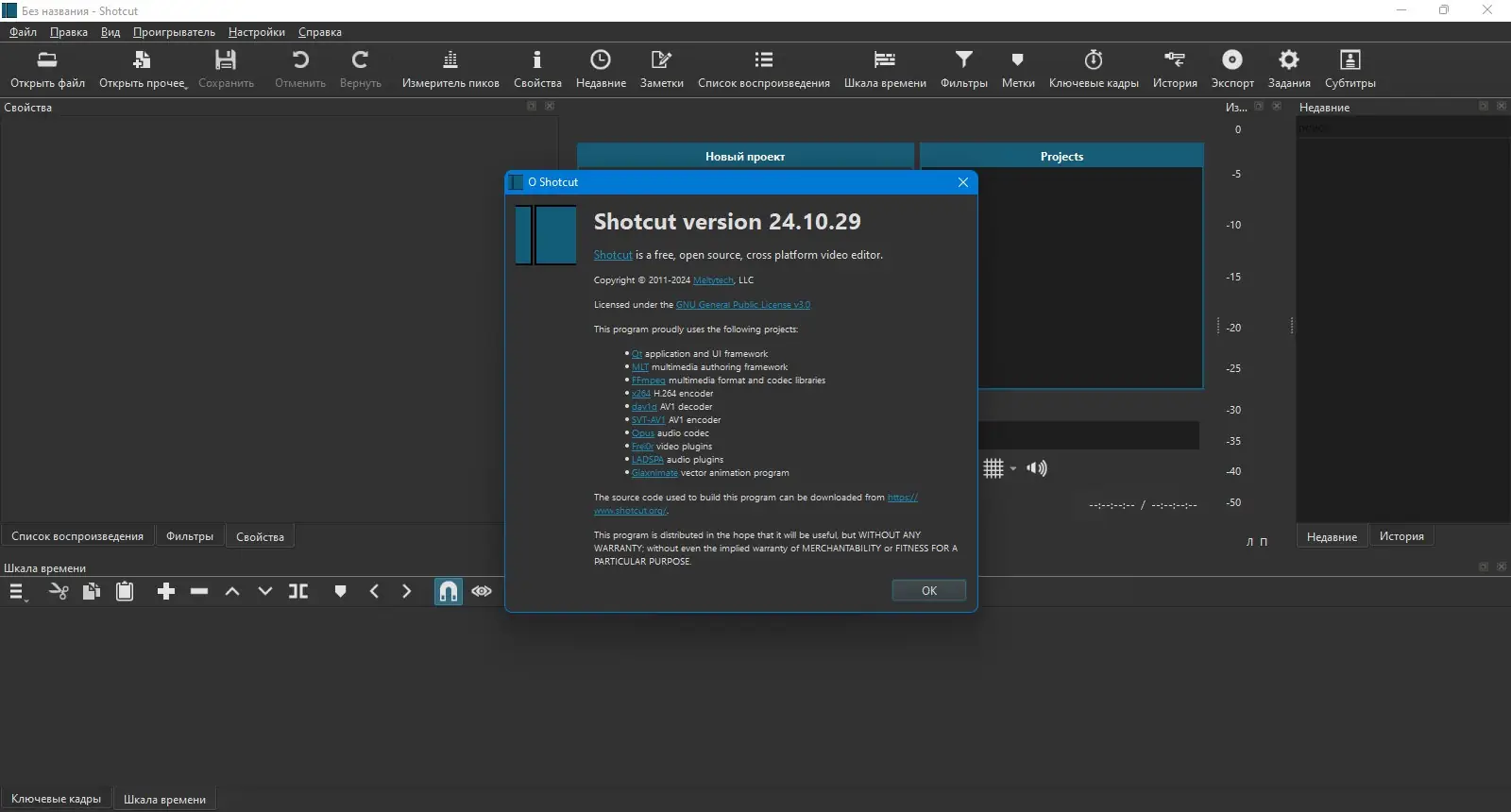
Task: Open the Настройки menu
Action: point(256,32)
